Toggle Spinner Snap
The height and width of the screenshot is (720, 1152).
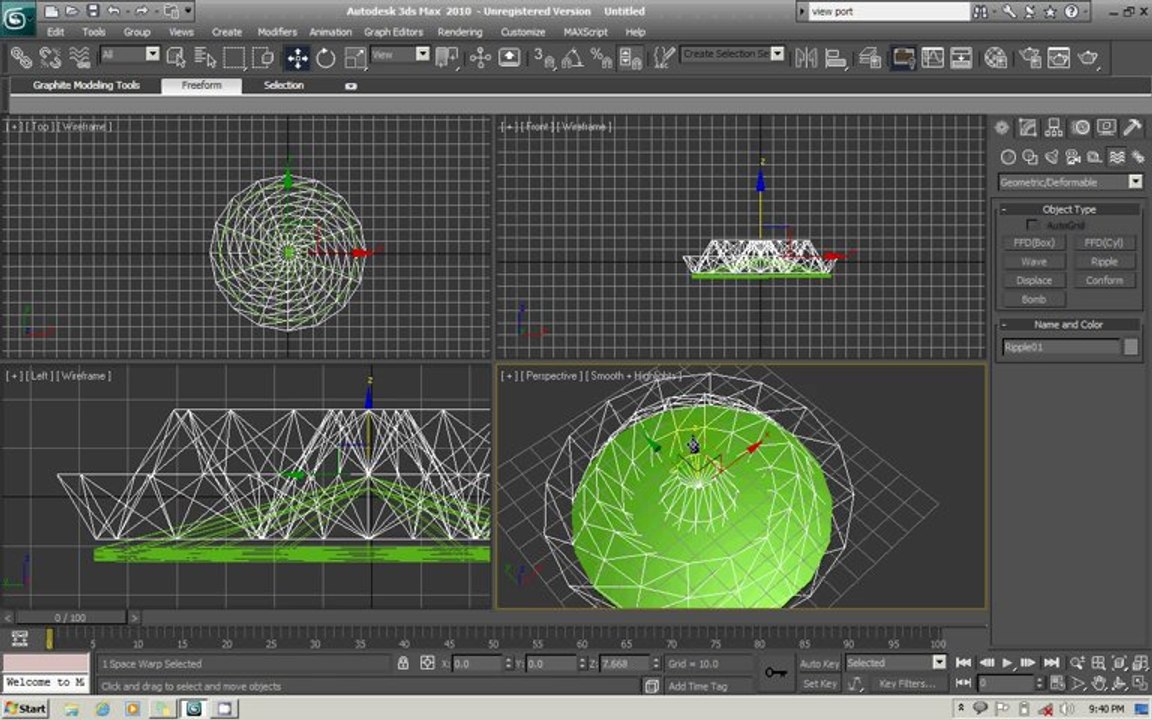coord(630,57)
